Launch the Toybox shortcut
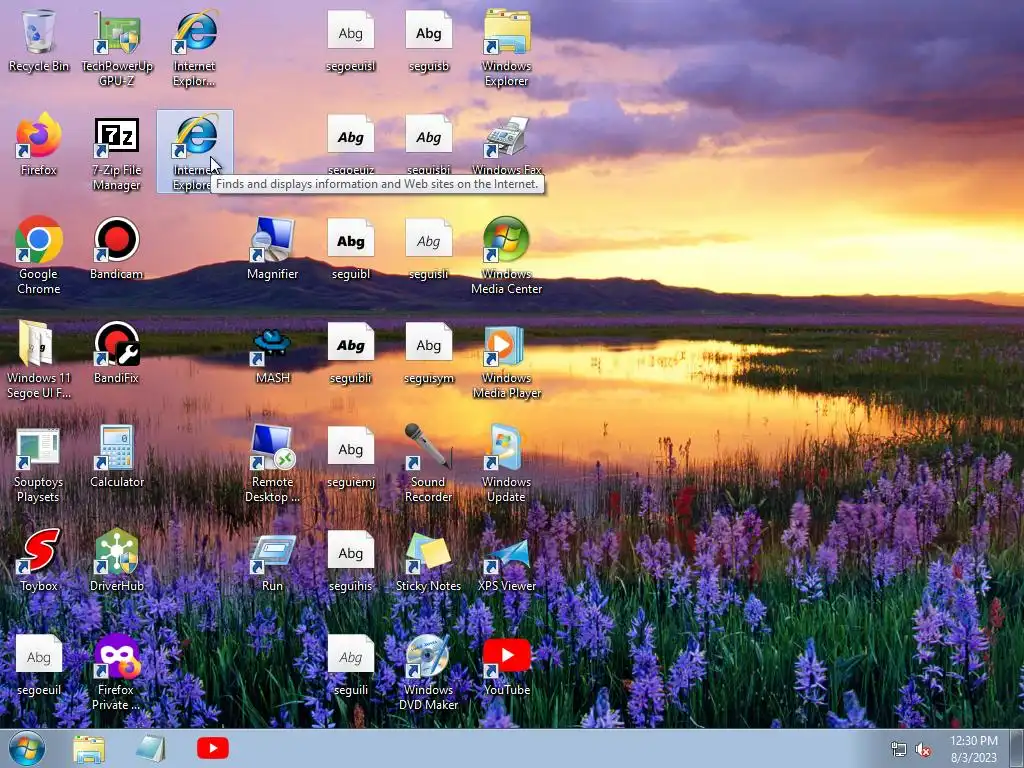This screenshot has width=1024, height=768. [39, 560]
